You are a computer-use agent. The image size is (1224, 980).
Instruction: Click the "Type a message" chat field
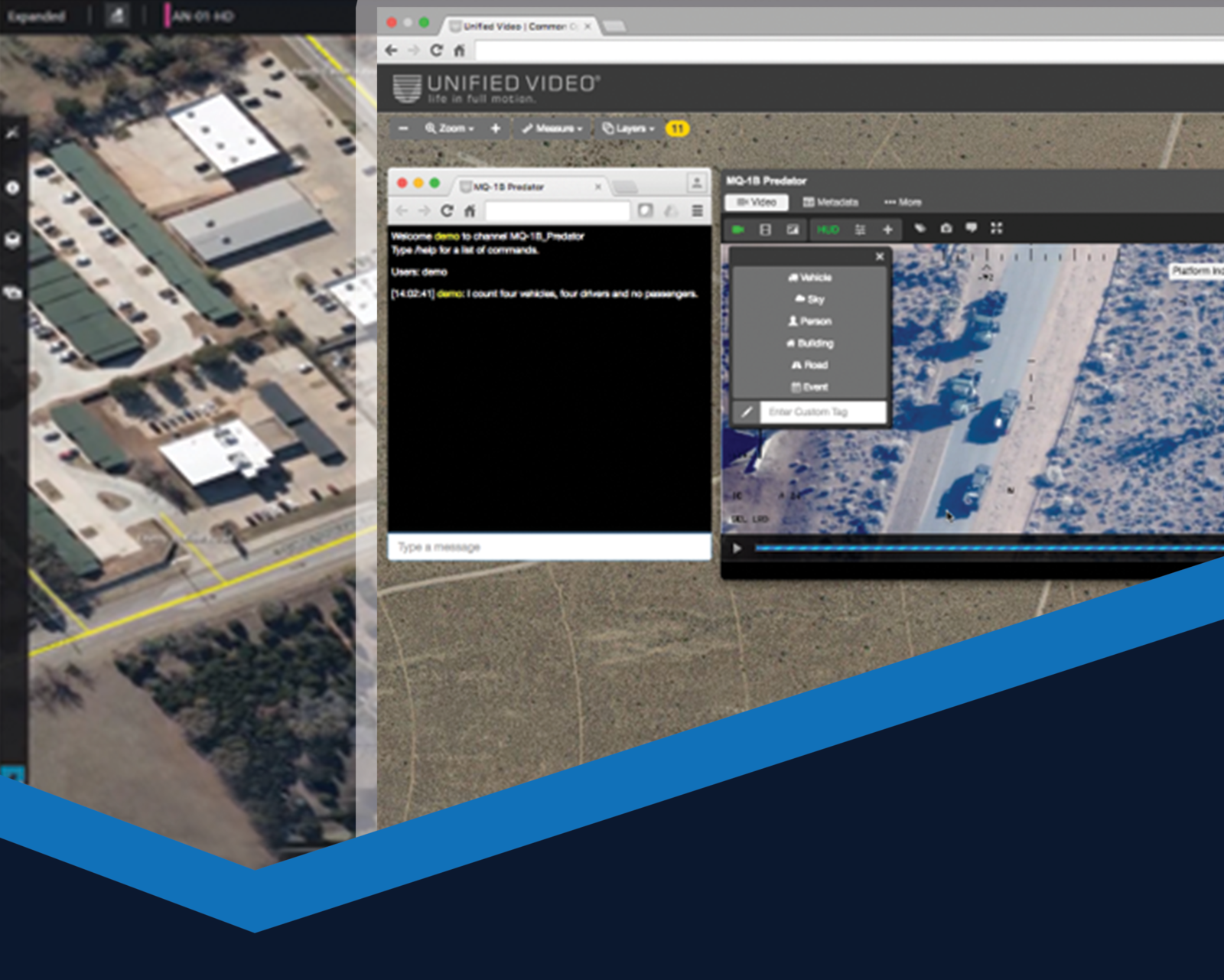[x=549, y=547]
